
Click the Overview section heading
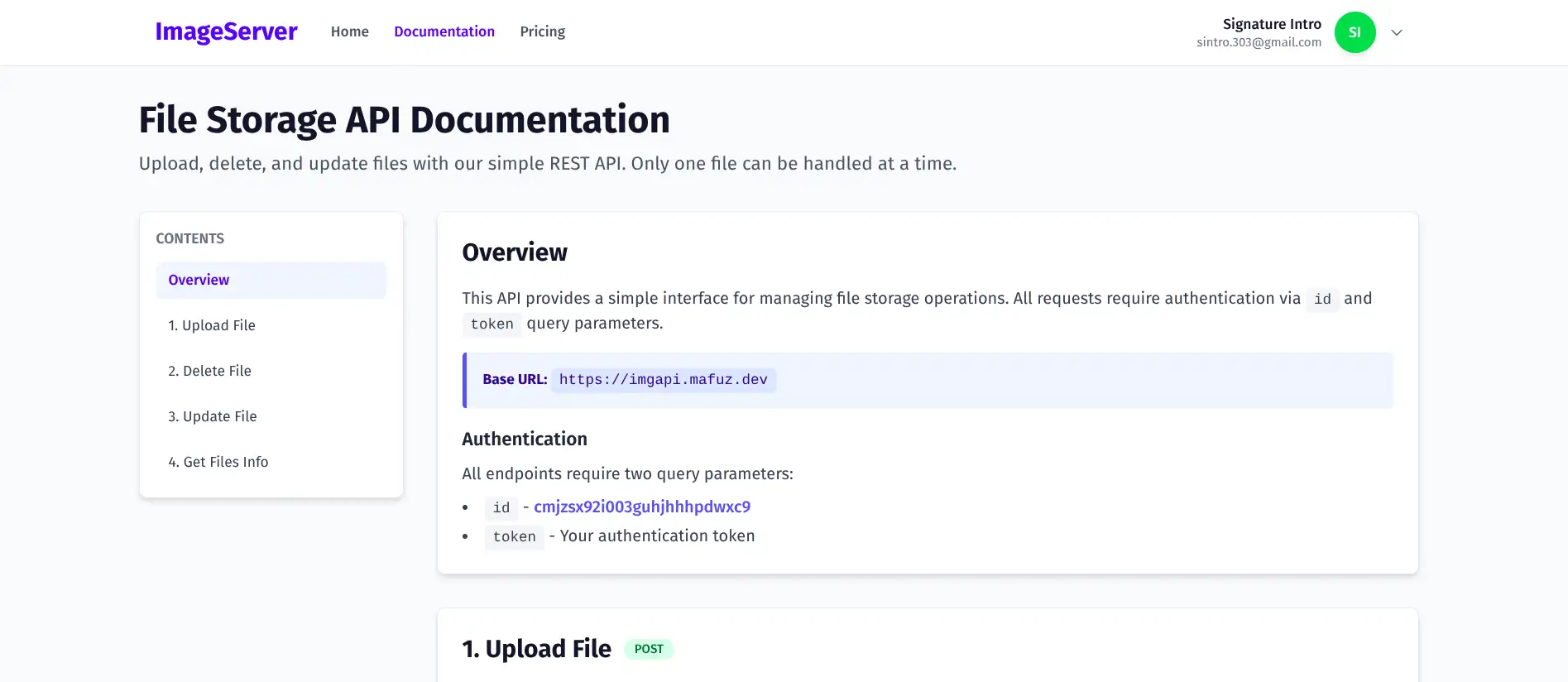[515, 252]
